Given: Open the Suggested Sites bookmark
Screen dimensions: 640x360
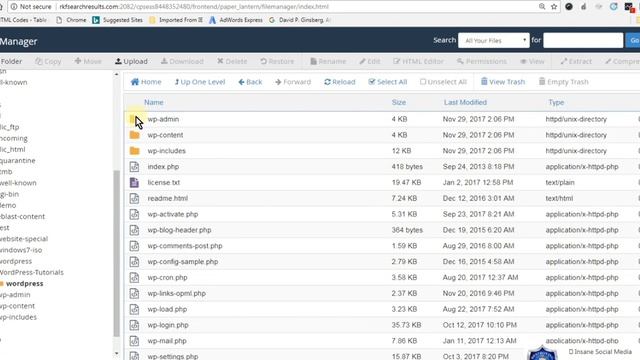Looking at the screenshot, I should click(x=118, y=20).
